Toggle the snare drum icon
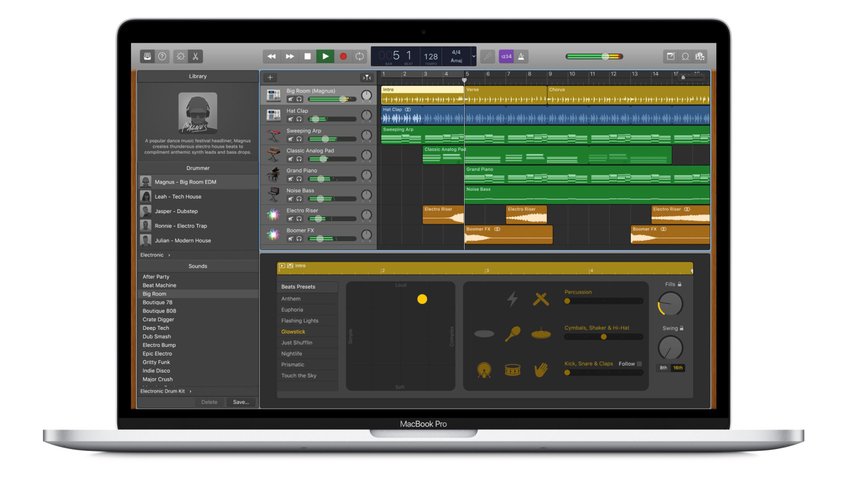 pos(512,370)
